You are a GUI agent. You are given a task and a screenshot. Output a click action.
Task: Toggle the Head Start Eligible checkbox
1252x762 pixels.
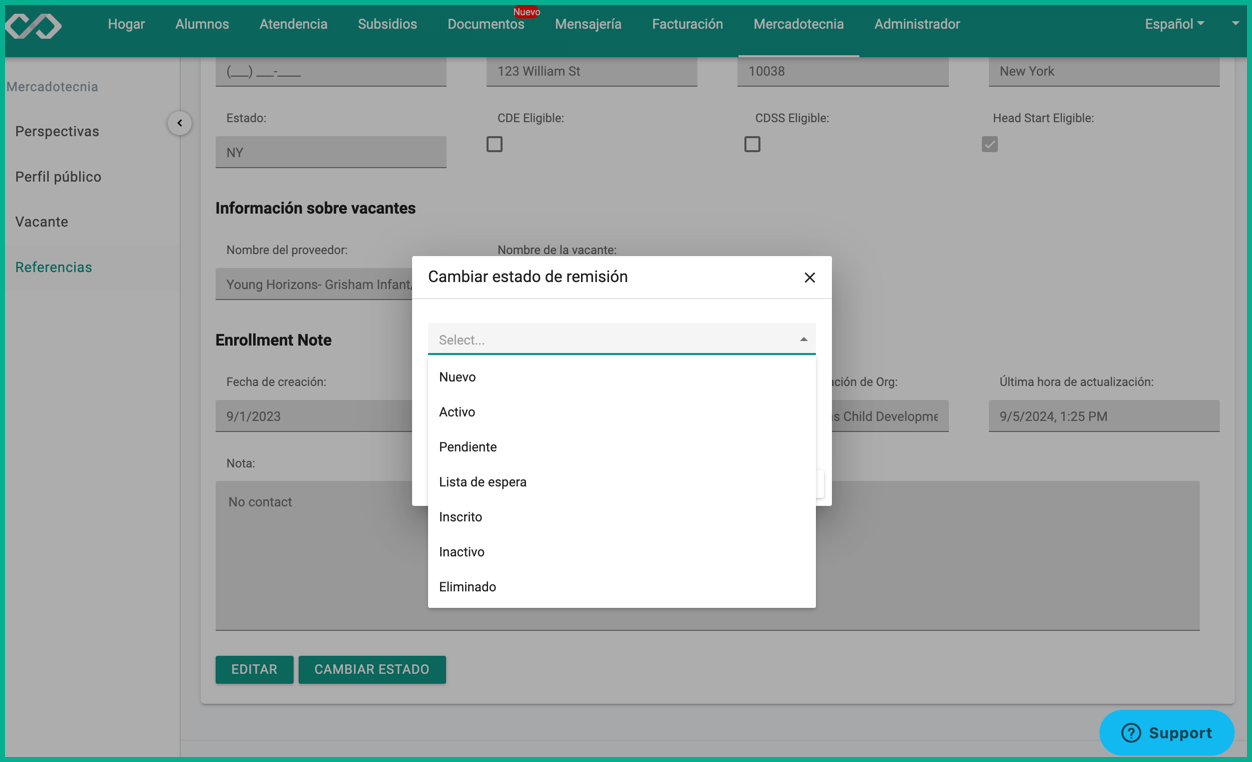click(x=990, y=144)
